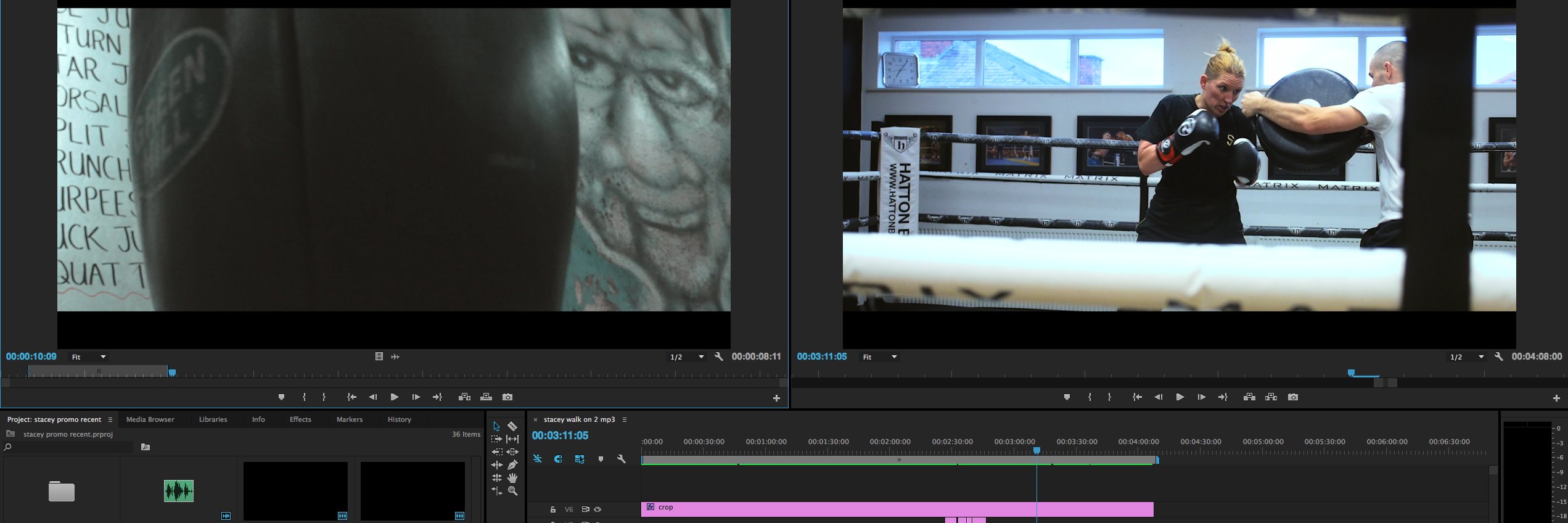Screen dimensions: 1568x523
Task: Open the History tab
Action: (x=400, y=419)
